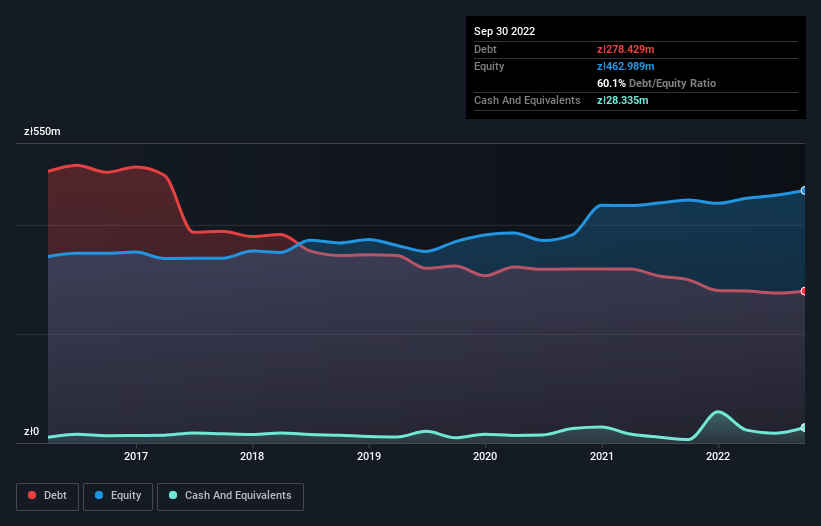Select the red Debt endpoint marker on chart

click(x=804, y=291)
